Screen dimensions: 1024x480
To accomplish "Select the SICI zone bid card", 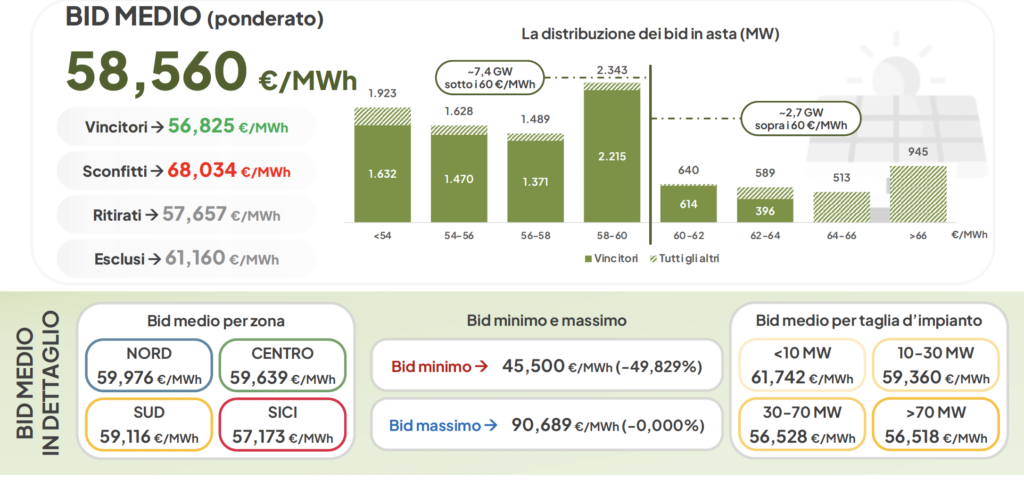I will pos(282,425).
